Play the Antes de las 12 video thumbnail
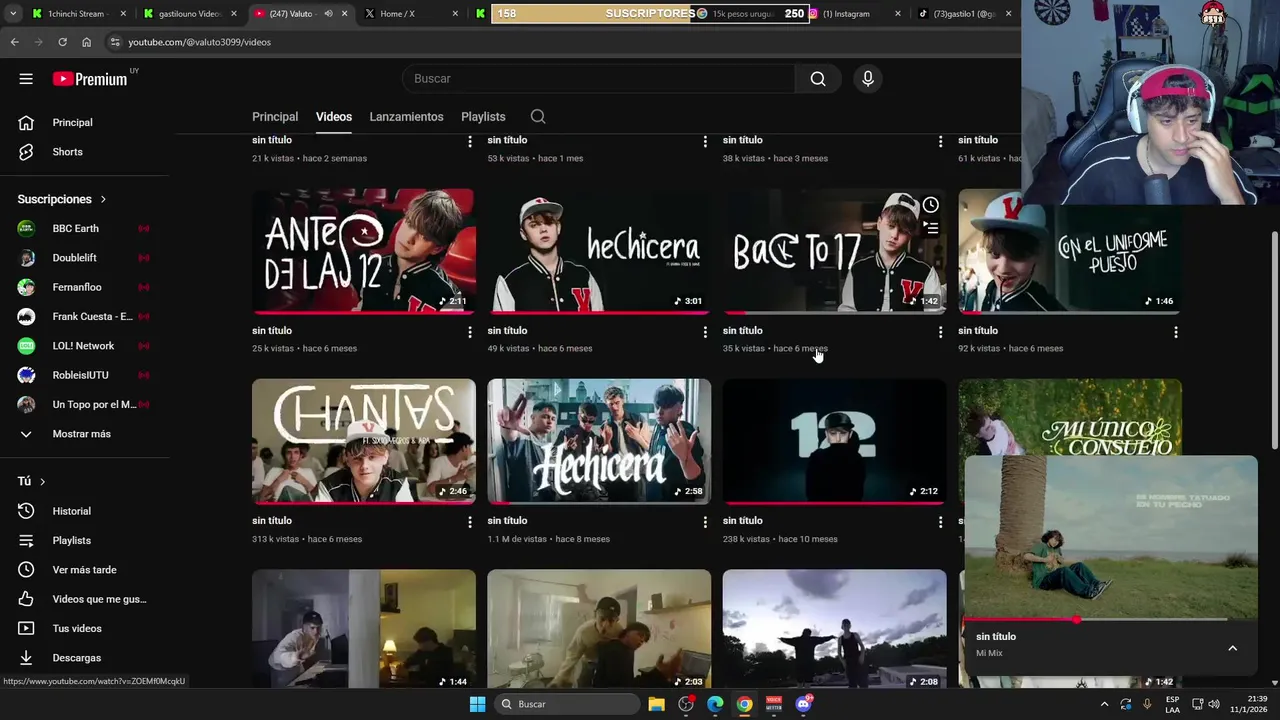The image size is (1280, 720). click(x=364, y=251)
